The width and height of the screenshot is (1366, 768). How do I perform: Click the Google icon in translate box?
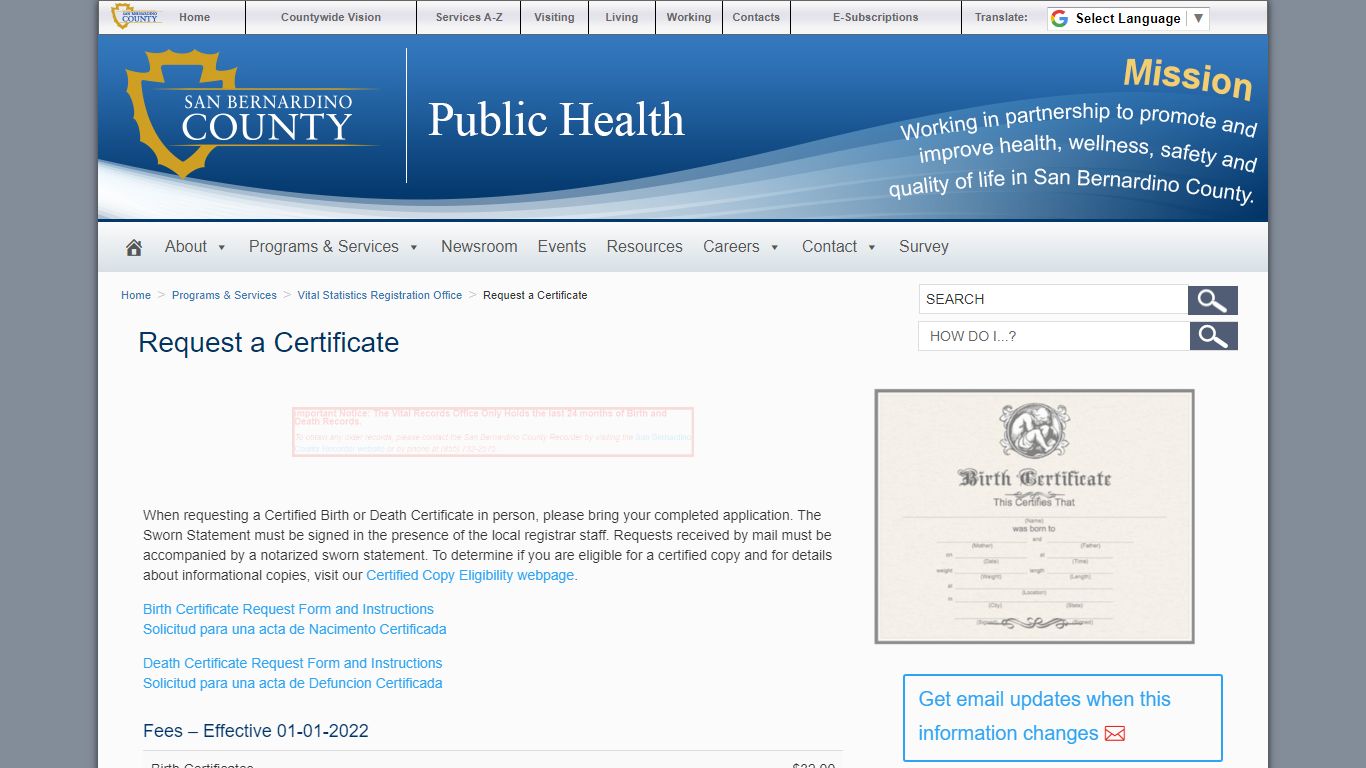(1060, 18)
